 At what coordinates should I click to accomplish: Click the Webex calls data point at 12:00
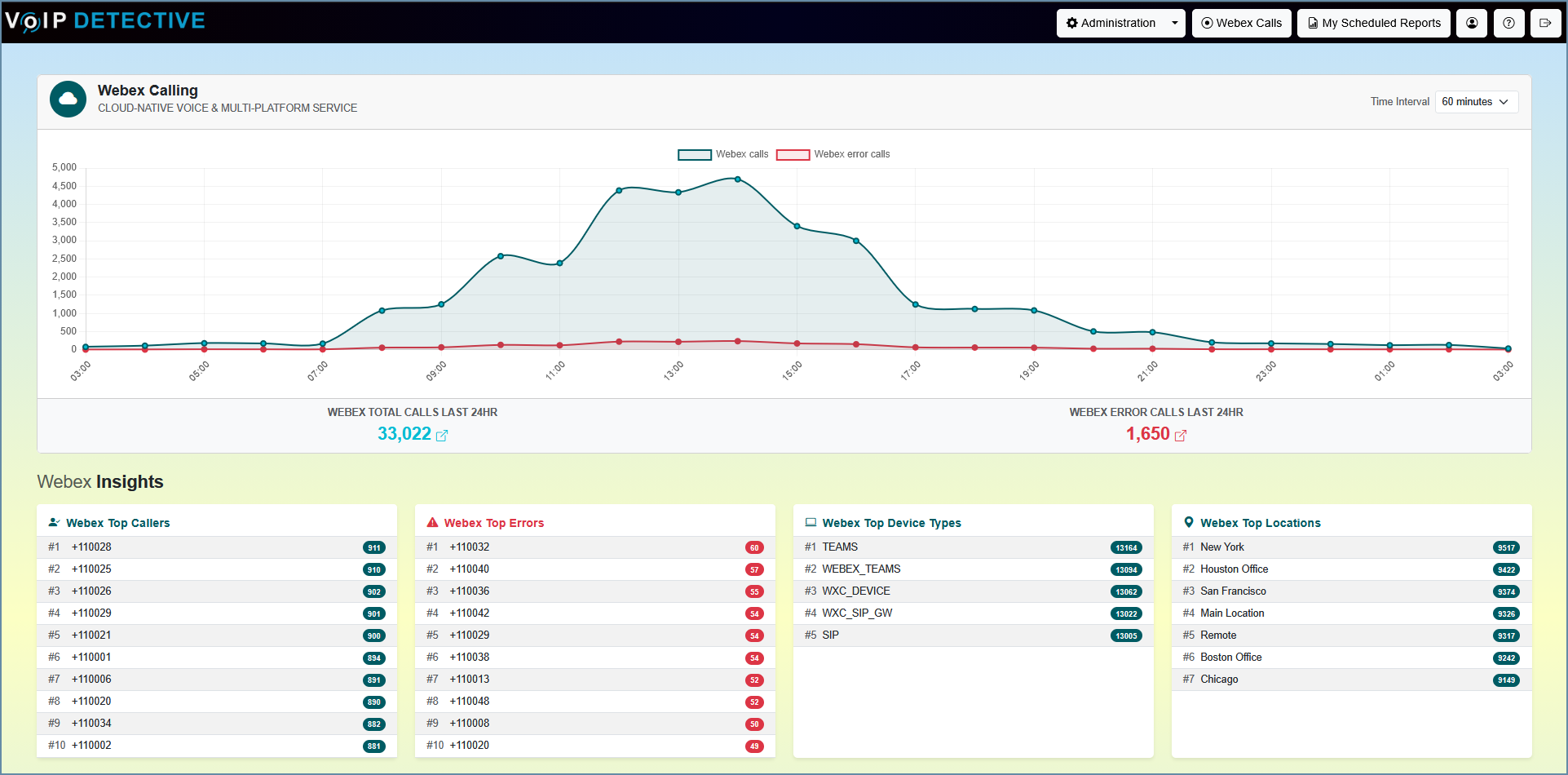[x=619, y=190]
